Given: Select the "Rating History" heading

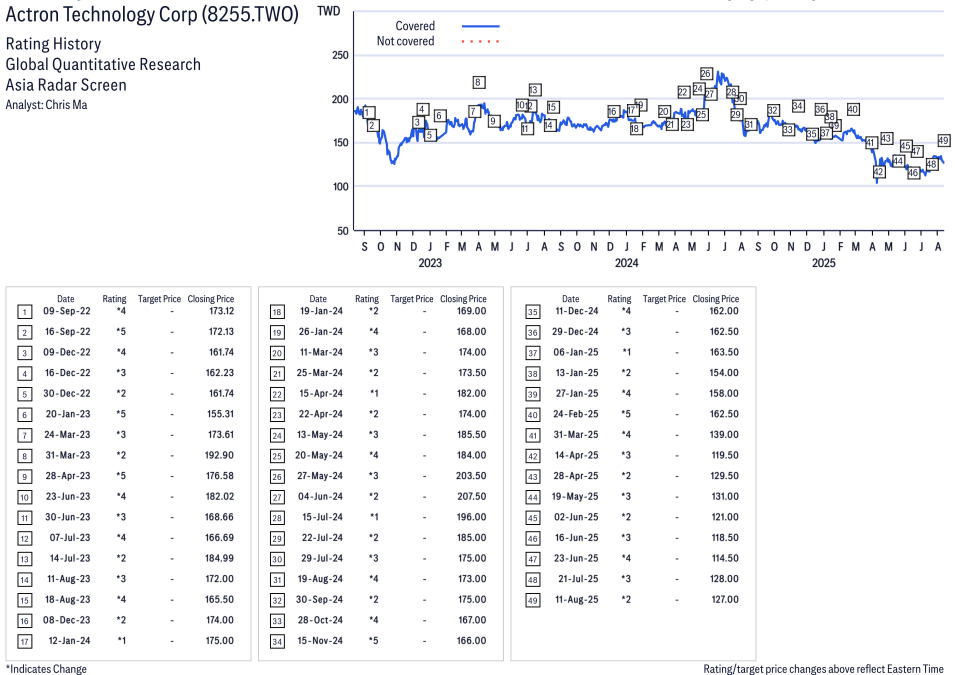Looking at the screenshot, I should pos(54,44).
